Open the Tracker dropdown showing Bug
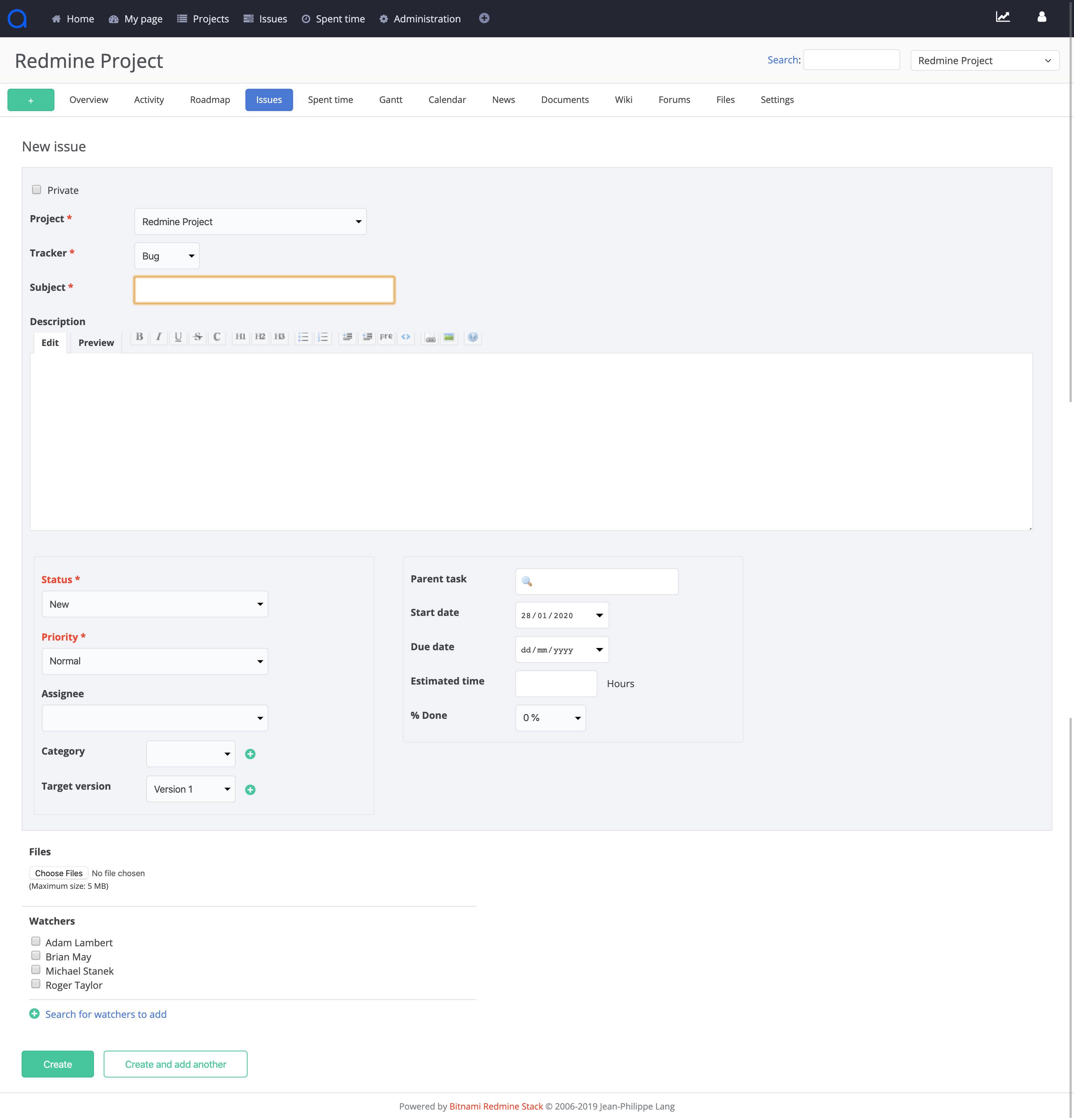Screen dimensions: 1074x1120 [x=167, y=256]
